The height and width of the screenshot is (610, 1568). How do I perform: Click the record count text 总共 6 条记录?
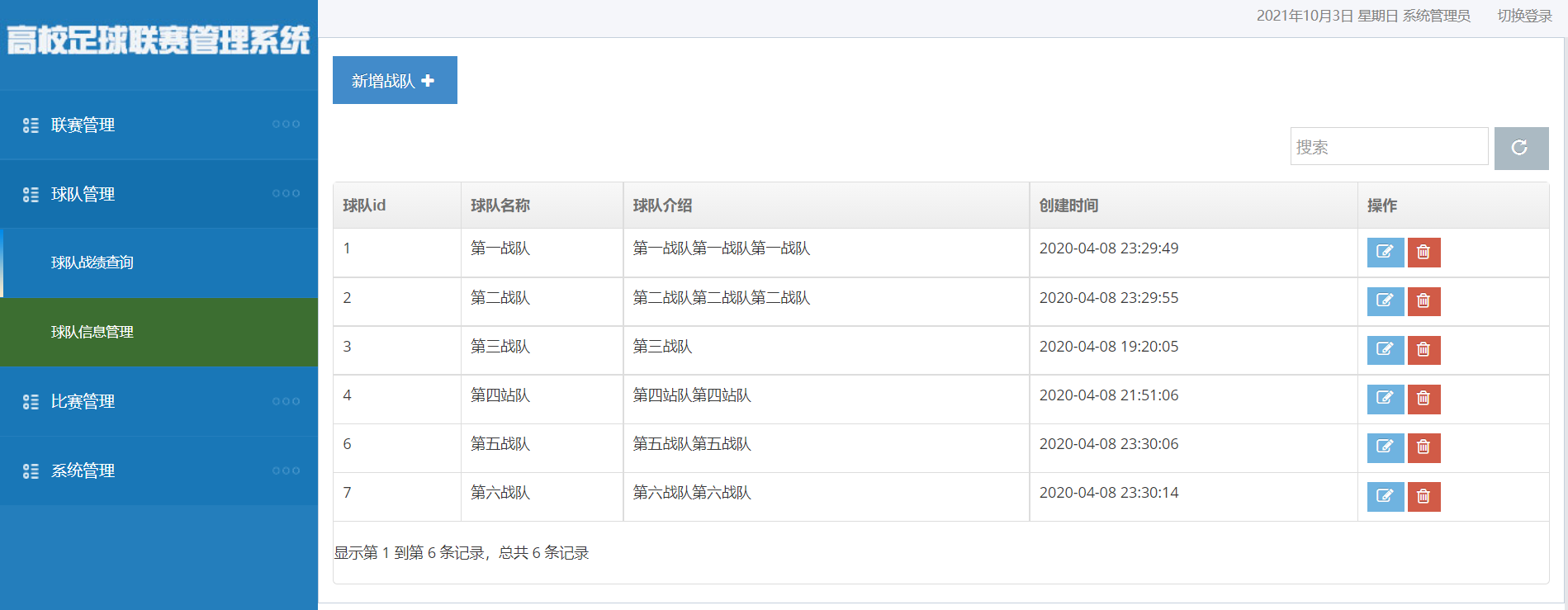544,553
